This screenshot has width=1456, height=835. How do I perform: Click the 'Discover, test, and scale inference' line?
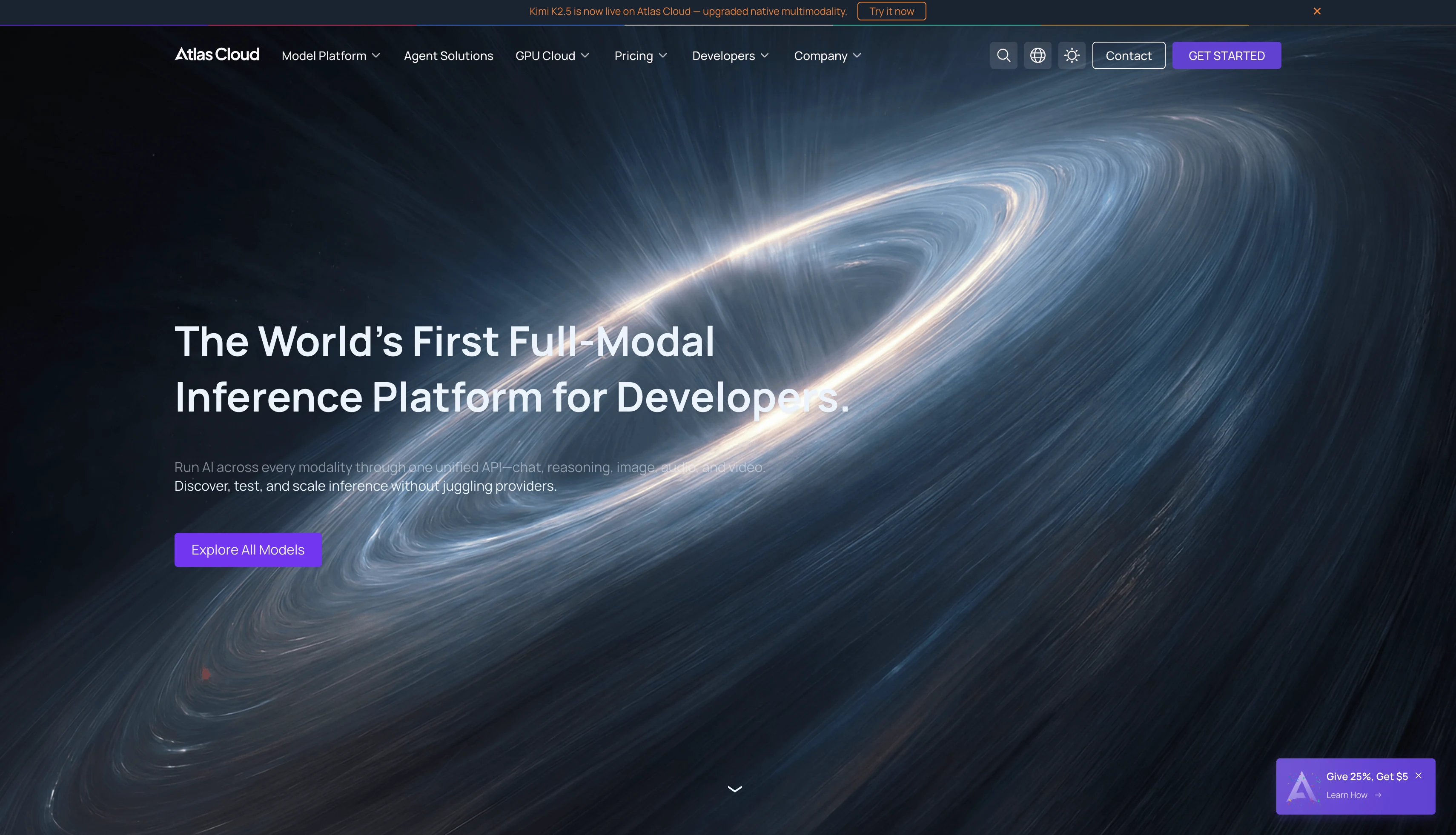[x=365, y=486]
